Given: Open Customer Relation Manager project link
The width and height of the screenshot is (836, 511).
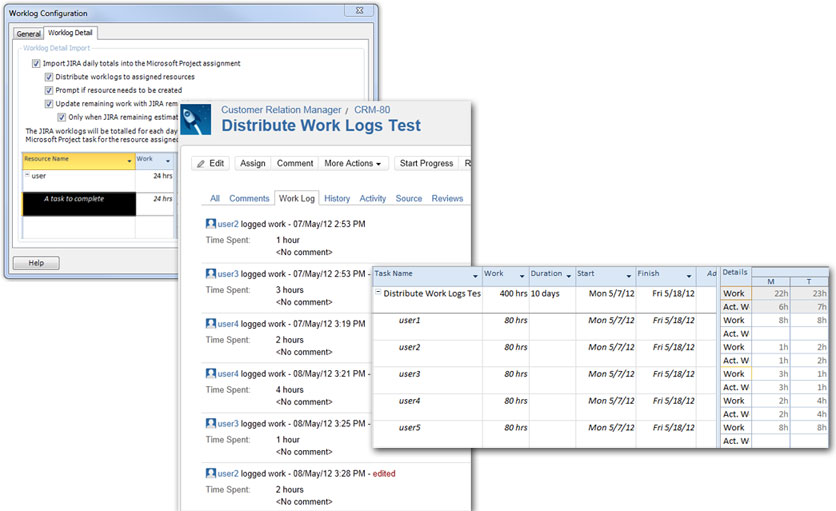Looking at the screenshot, I should (x=281, y=110).
